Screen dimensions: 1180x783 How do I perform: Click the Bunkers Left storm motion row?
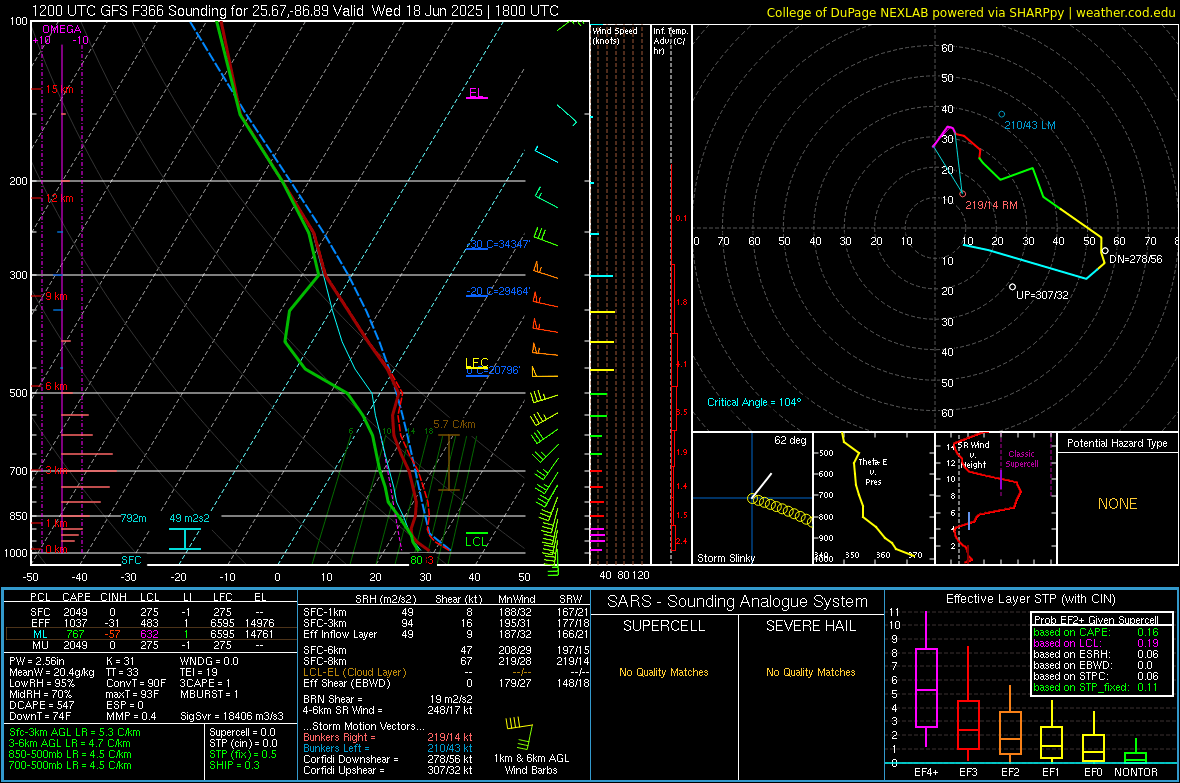pos(388,748)
